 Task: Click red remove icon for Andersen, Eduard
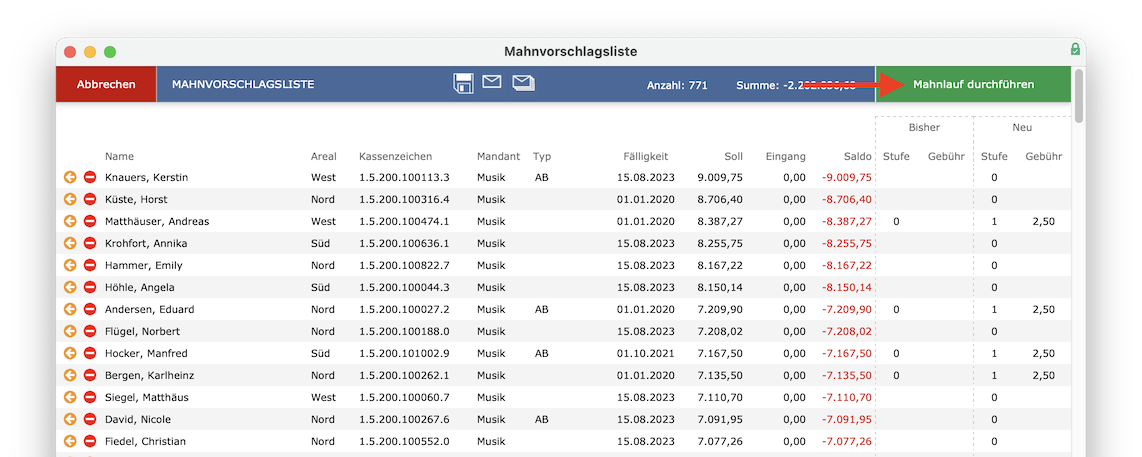90,309
